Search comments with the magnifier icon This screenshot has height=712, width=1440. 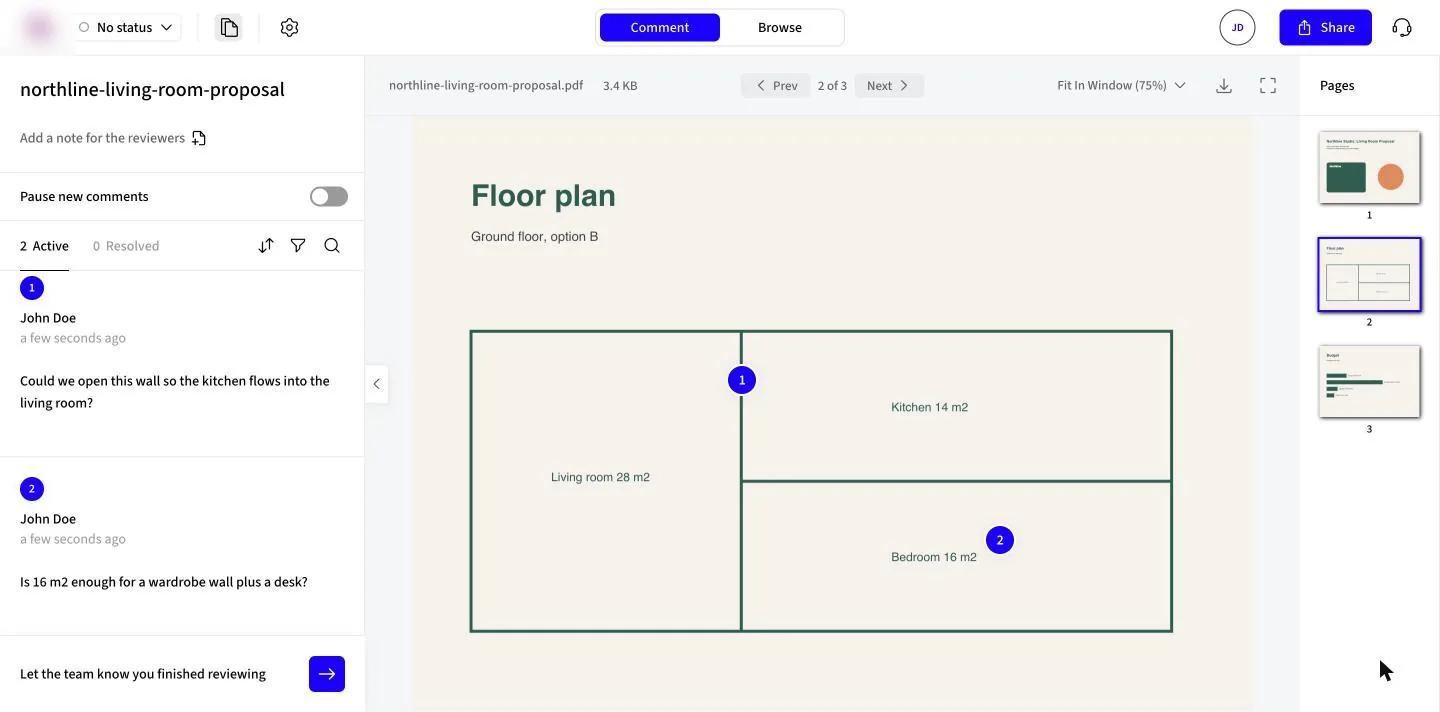coord(332,246)
